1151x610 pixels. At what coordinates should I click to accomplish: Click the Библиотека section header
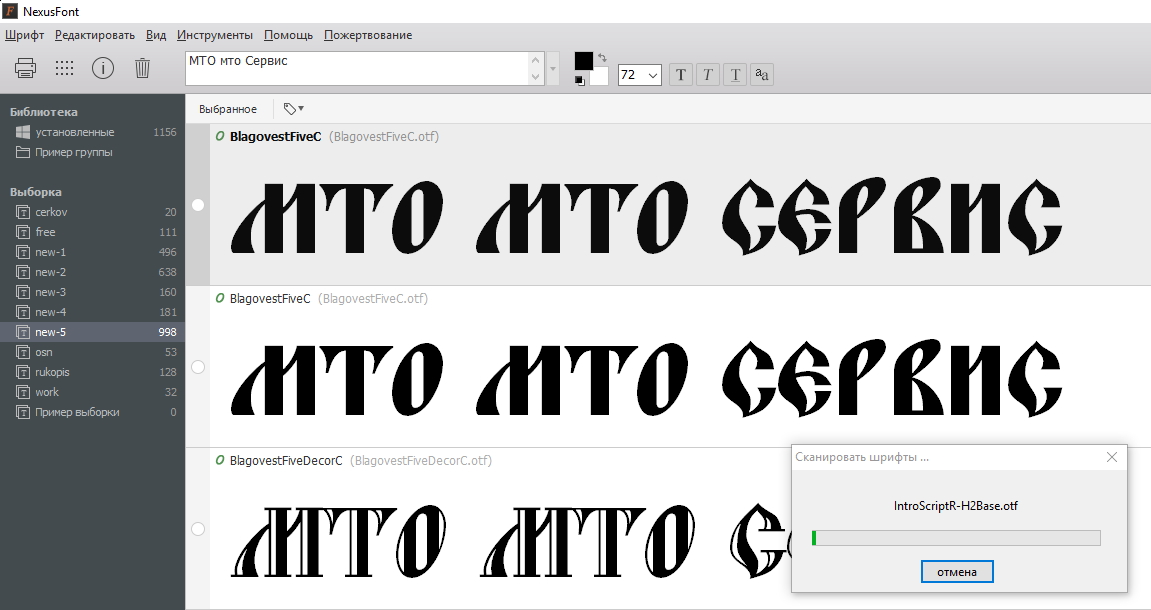click(43, 112)
